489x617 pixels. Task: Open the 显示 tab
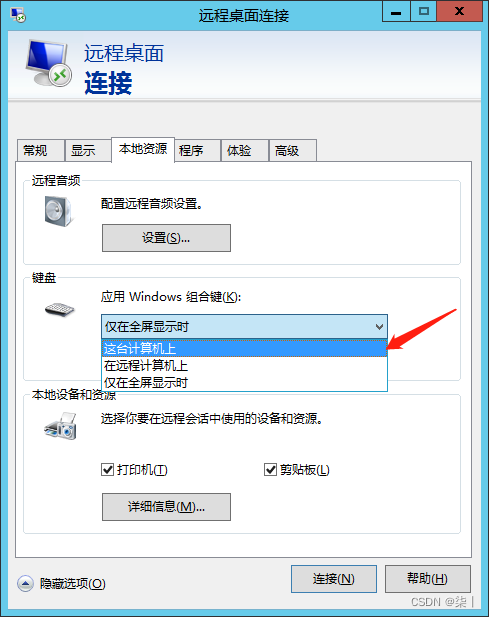pos(88,150)
